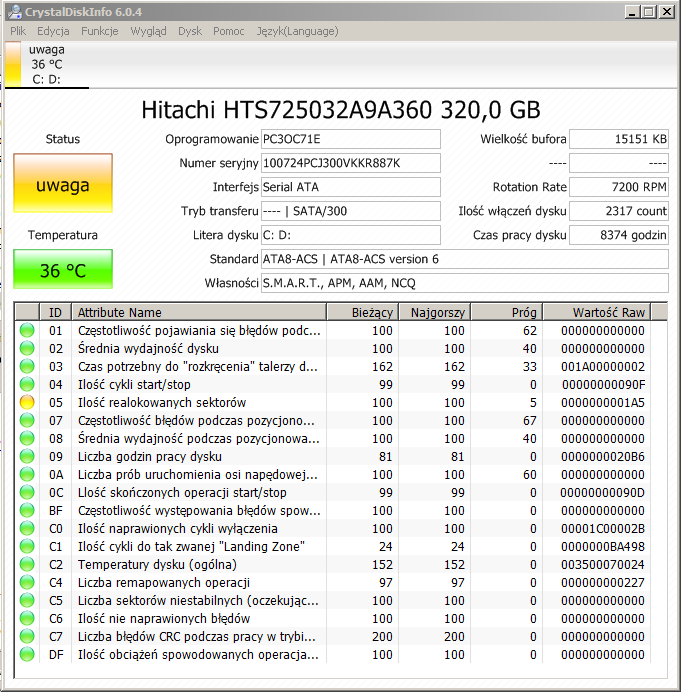Screen dimensions: 681x692
Task: Click green status icon for attribute 07
Action: [x=27, y=420]
